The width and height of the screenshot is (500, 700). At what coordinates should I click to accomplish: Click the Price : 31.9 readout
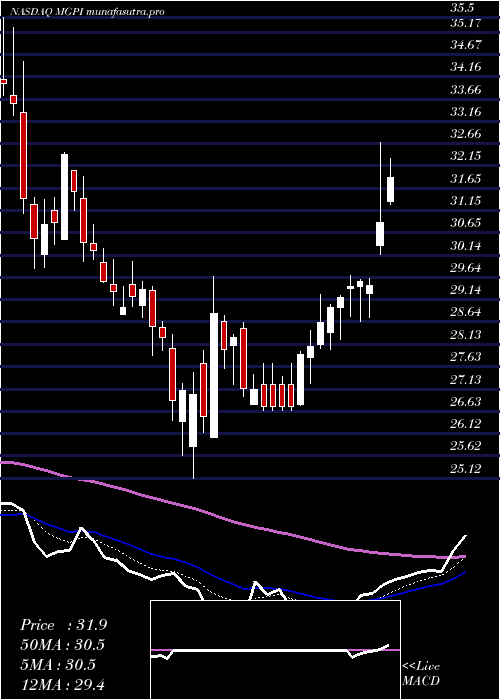coord(63,625)
